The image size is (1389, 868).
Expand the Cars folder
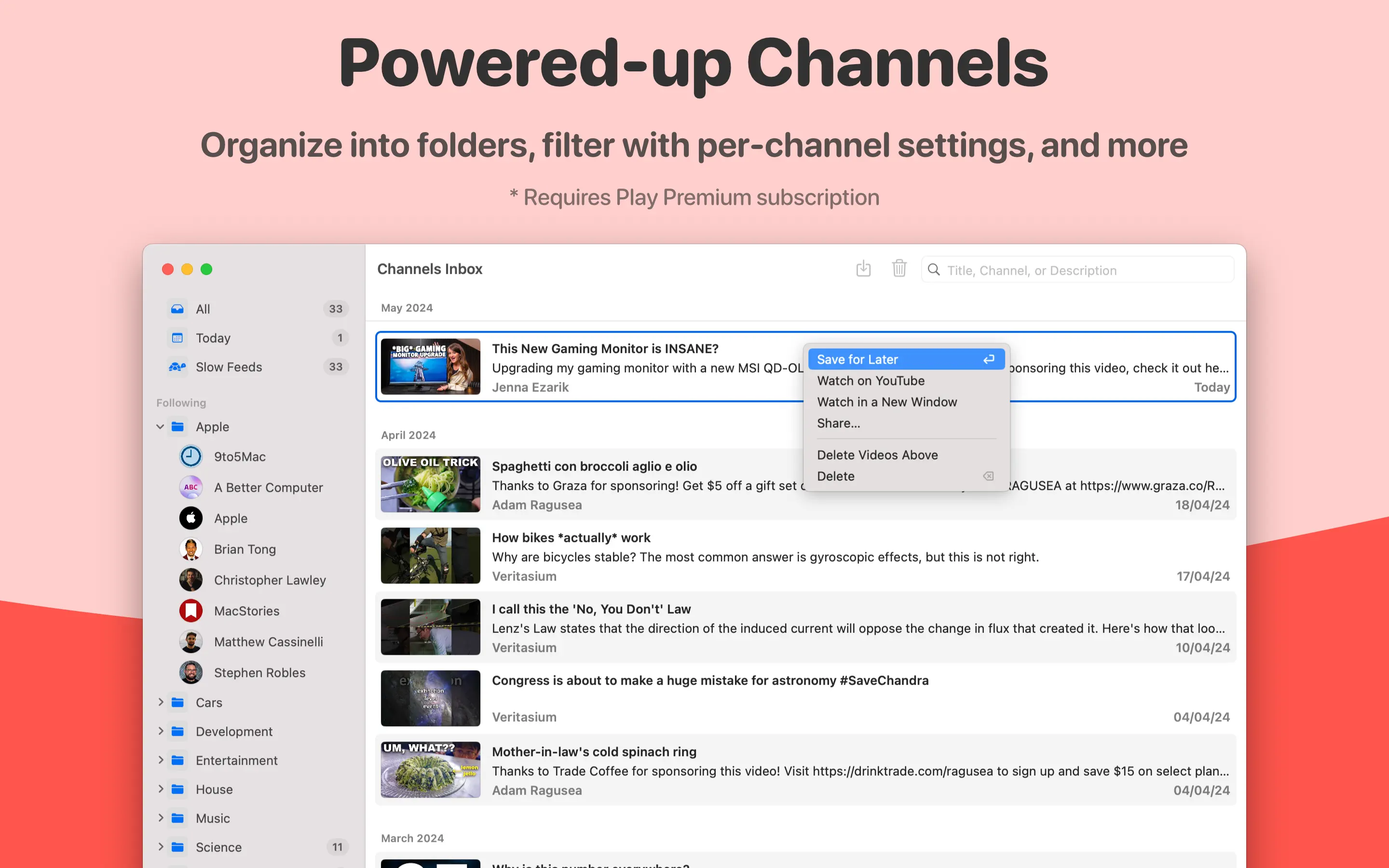[160, 702]
